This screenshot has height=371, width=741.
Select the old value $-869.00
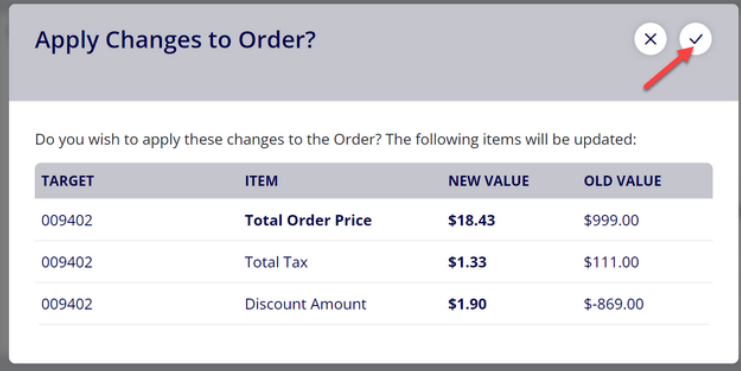pyautogui.click(x=613, y=304)
